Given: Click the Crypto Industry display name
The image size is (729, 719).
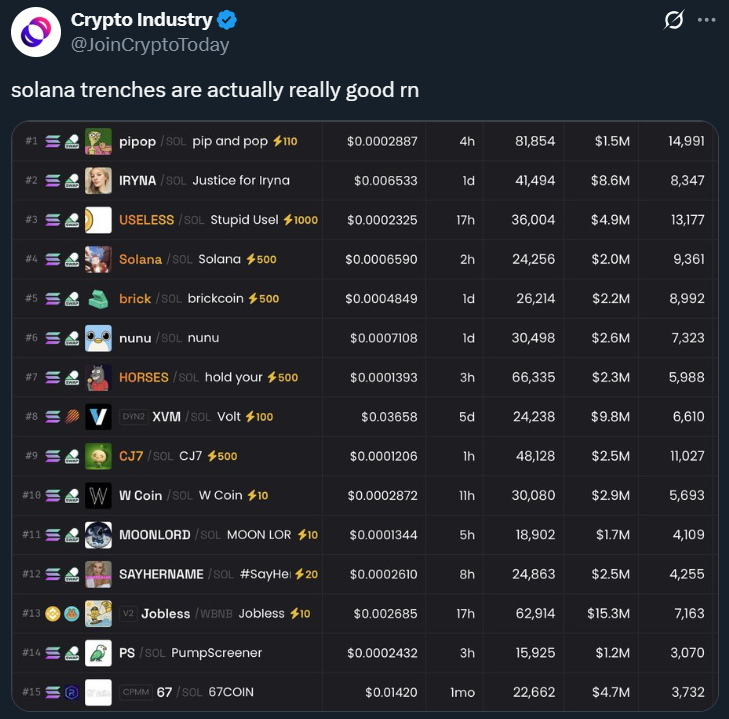Looking at the screenshot, I should [141, 20].
